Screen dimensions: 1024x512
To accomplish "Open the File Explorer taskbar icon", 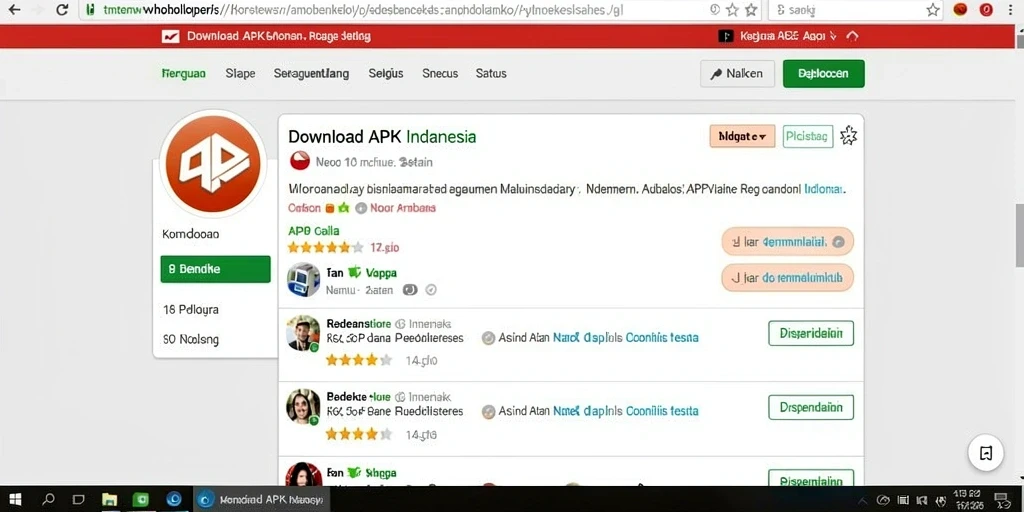I will [110, 500].
